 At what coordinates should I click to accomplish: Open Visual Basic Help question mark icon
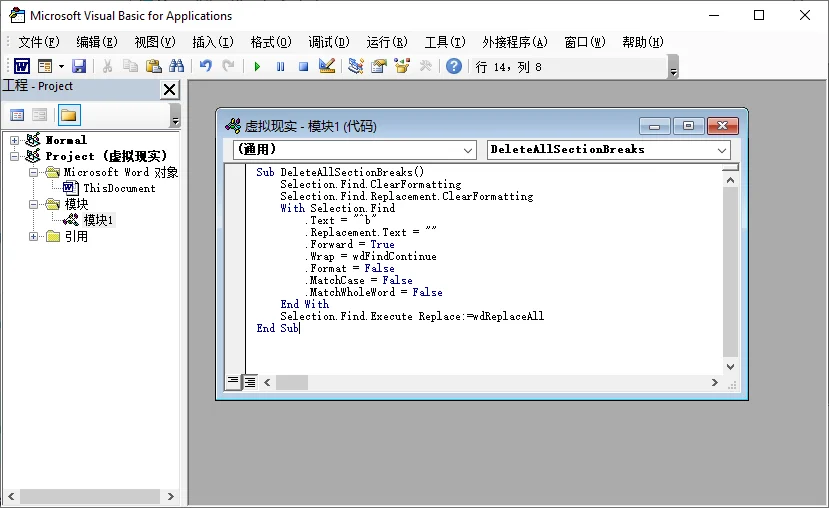(454, 67)
